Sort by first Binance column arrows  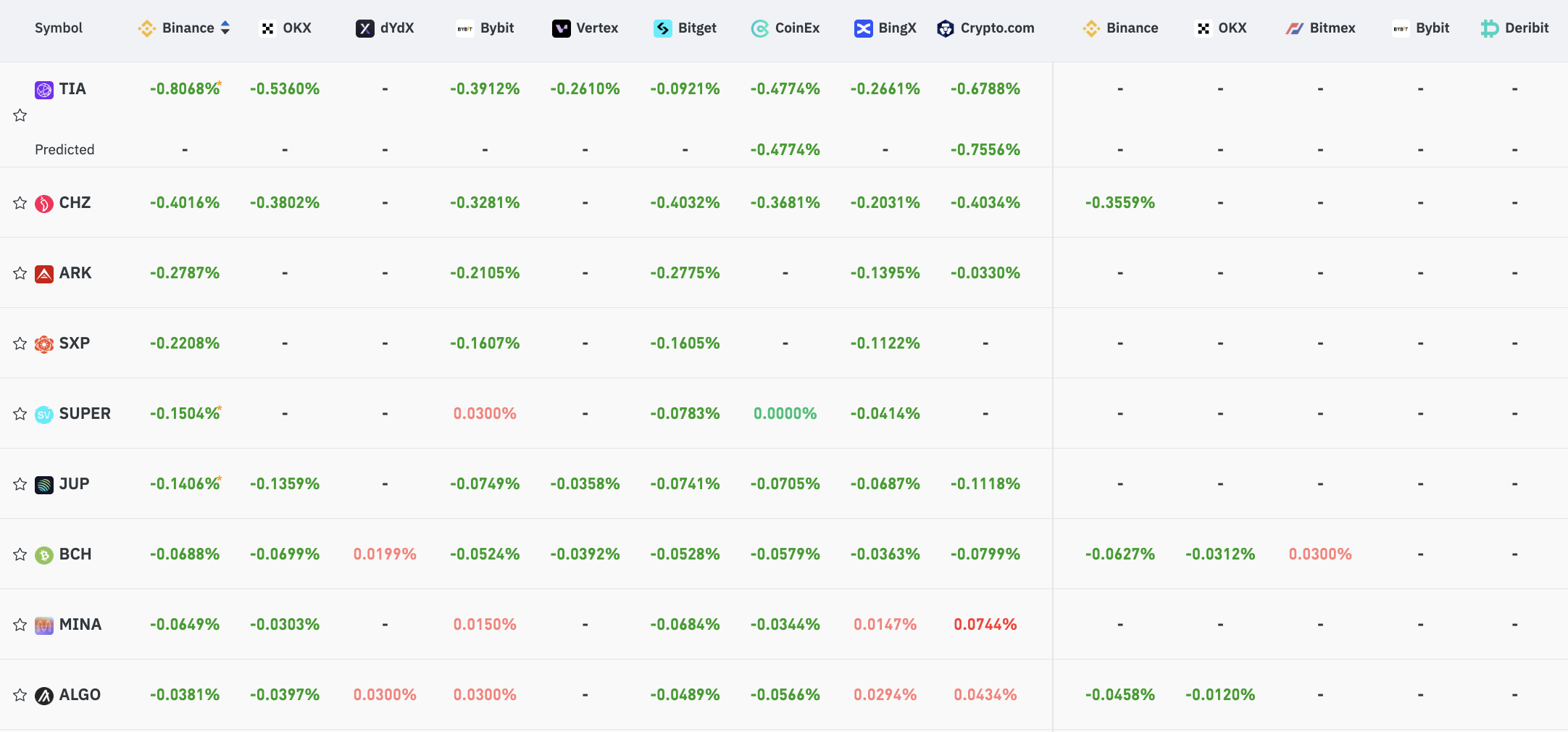225,28
